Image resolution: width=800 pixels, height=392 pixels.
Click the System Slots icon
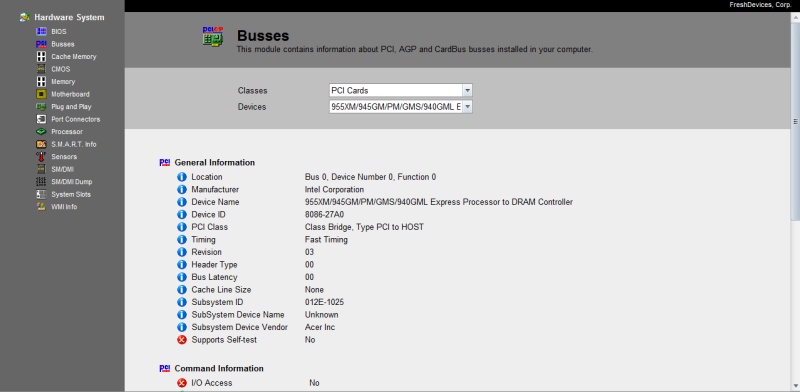(x=41, y=194)
